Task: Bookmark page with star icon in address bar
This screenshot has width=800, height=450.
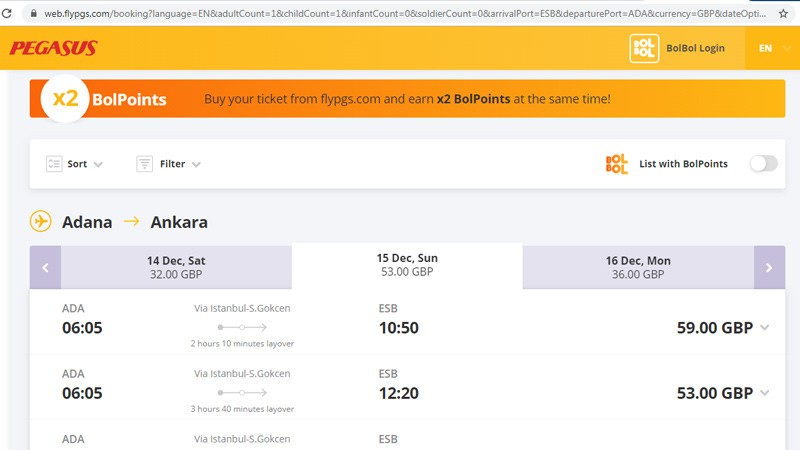Action: point(783,13)
